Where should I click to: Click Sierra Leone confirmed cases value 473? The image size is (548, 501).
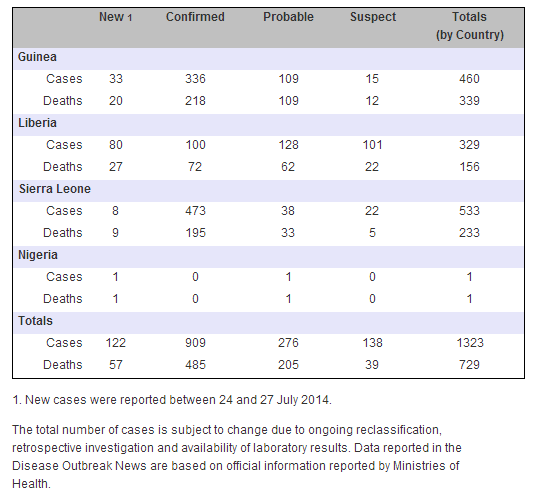click(x=195, y=211)
